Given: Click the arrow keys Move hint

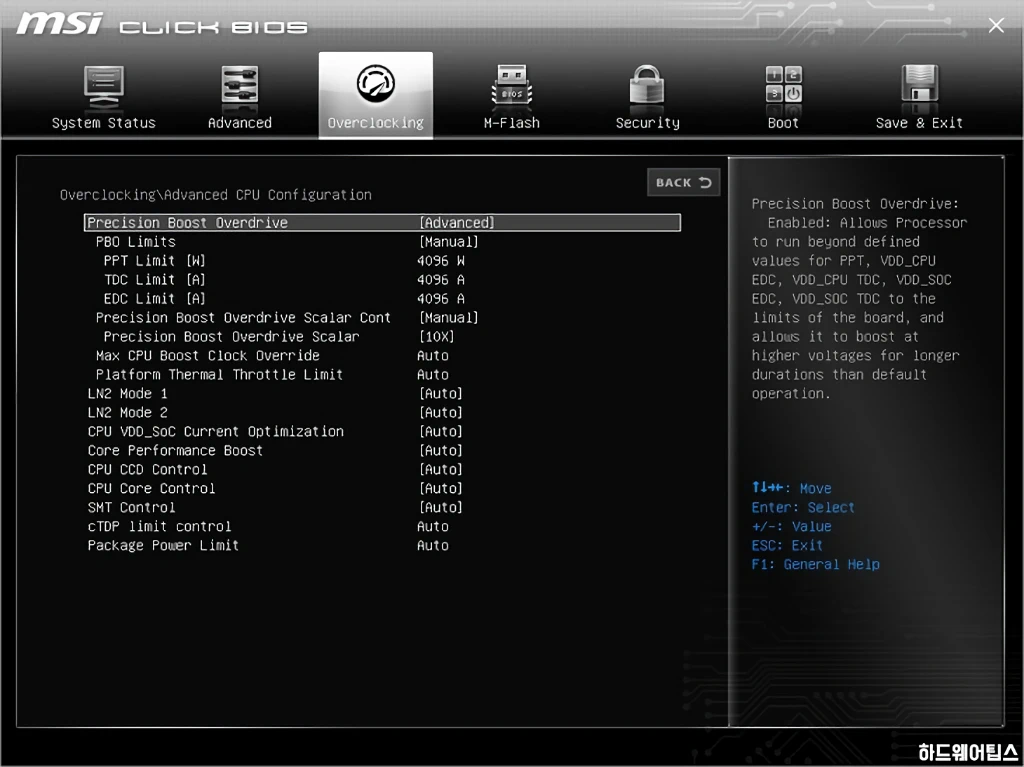Looking at the screenshot, I should click(792, 488).
